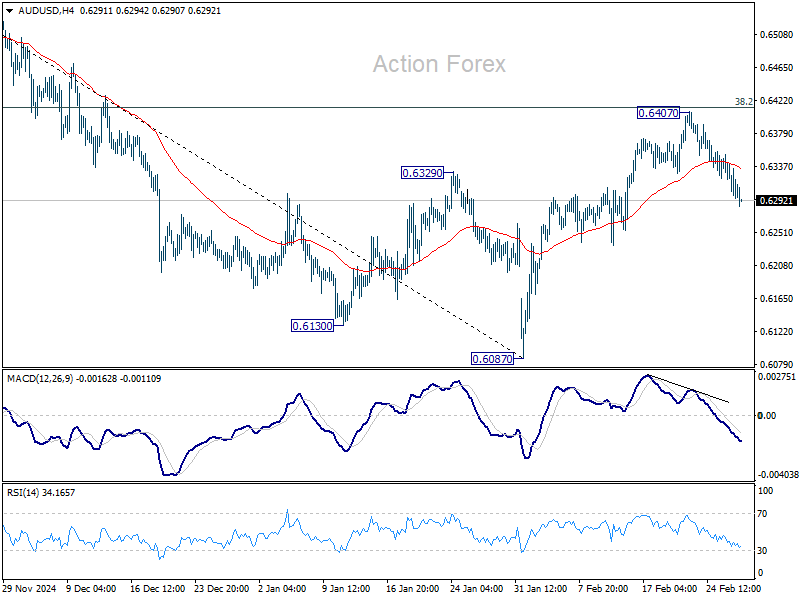The width and height of the screenshot is (800, 600).
Task: Click the 0.64650 price axis value
Action: 777,67
